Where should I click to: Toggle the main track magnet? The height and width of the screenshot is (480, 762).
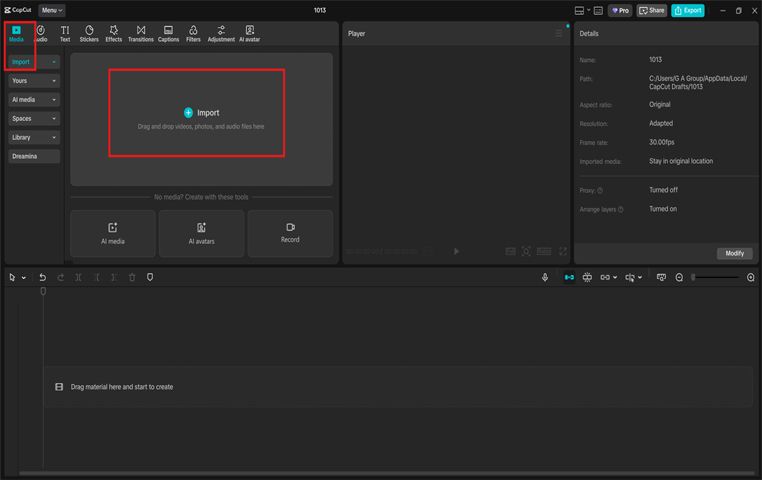pyautogui.click(x=569, y=277)
